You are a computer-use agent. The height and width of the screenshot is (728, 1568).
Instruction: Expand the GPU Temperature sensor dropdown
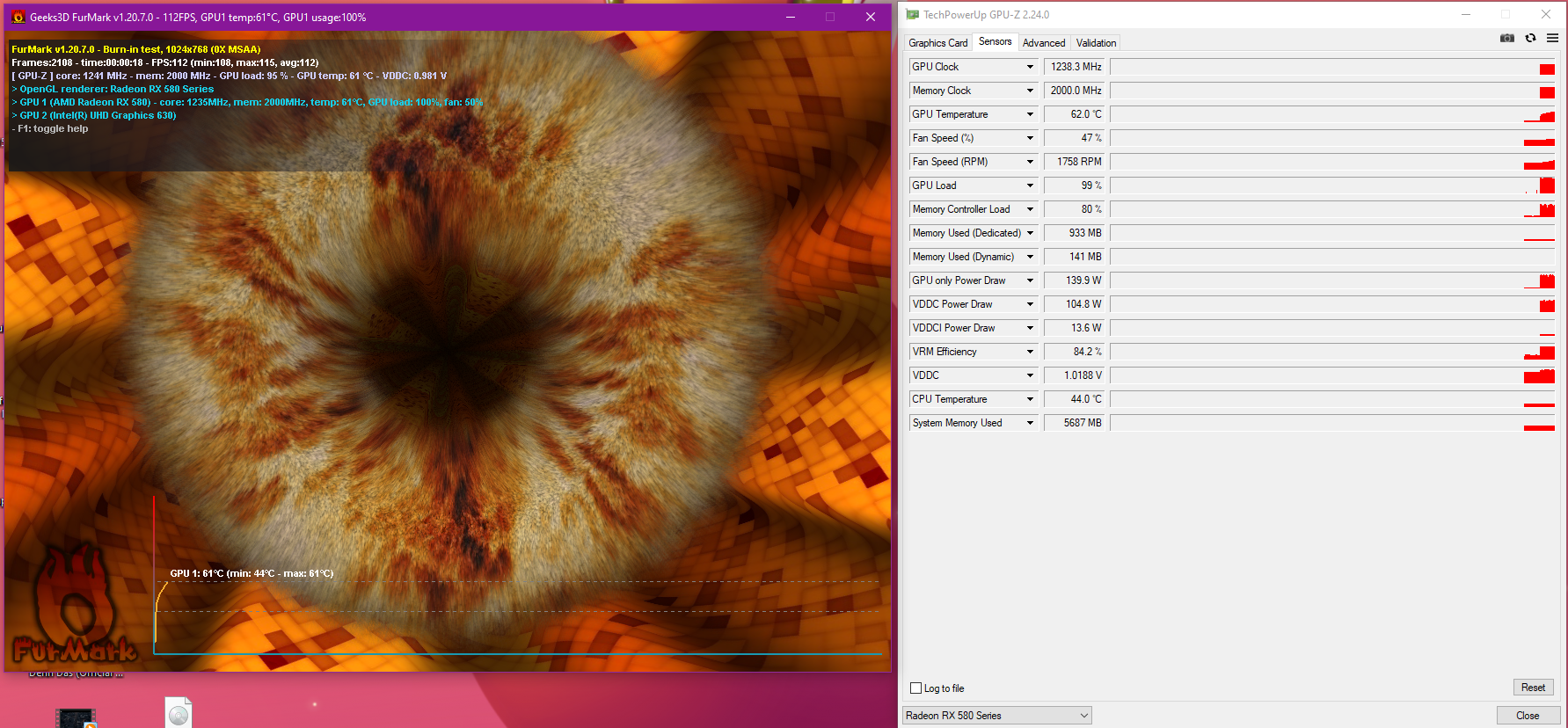pyautogui.click(x=1030, y=114)
